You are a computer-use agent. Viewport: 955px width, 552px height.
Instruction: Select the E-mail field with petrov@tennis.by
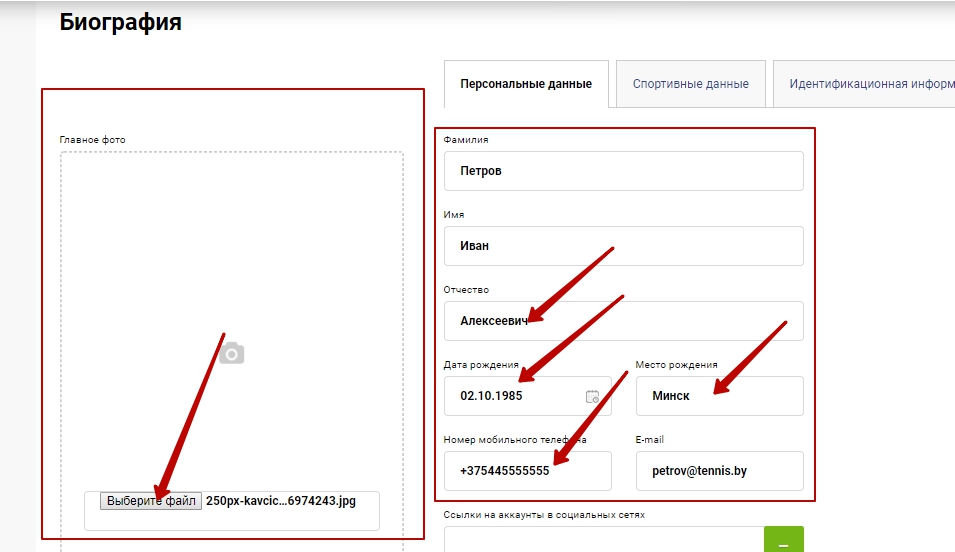pyautogui.click(x=719, y=471)
